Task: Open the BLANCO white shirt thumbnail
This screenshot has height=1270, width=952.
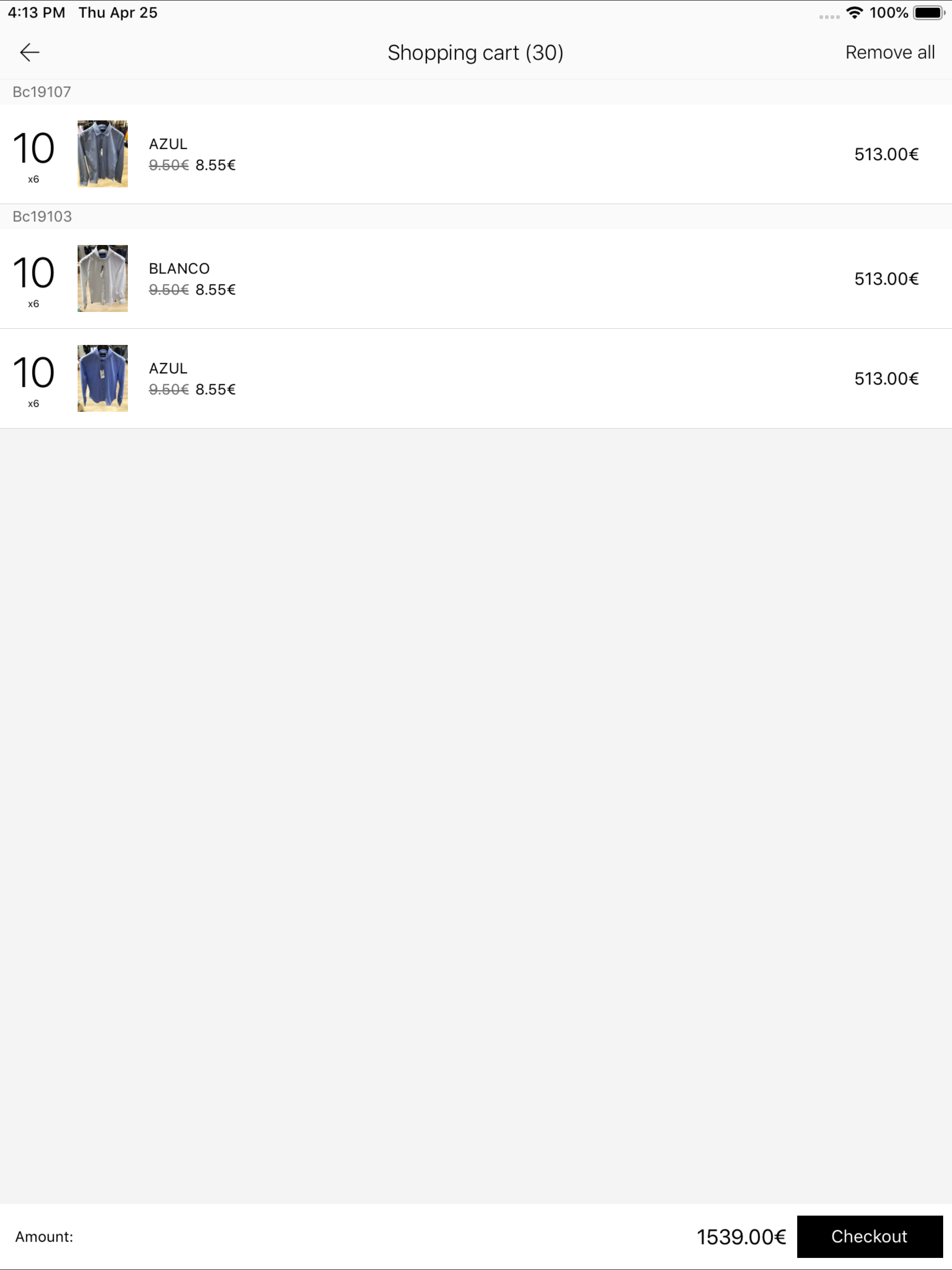Action: click(103, 278)
